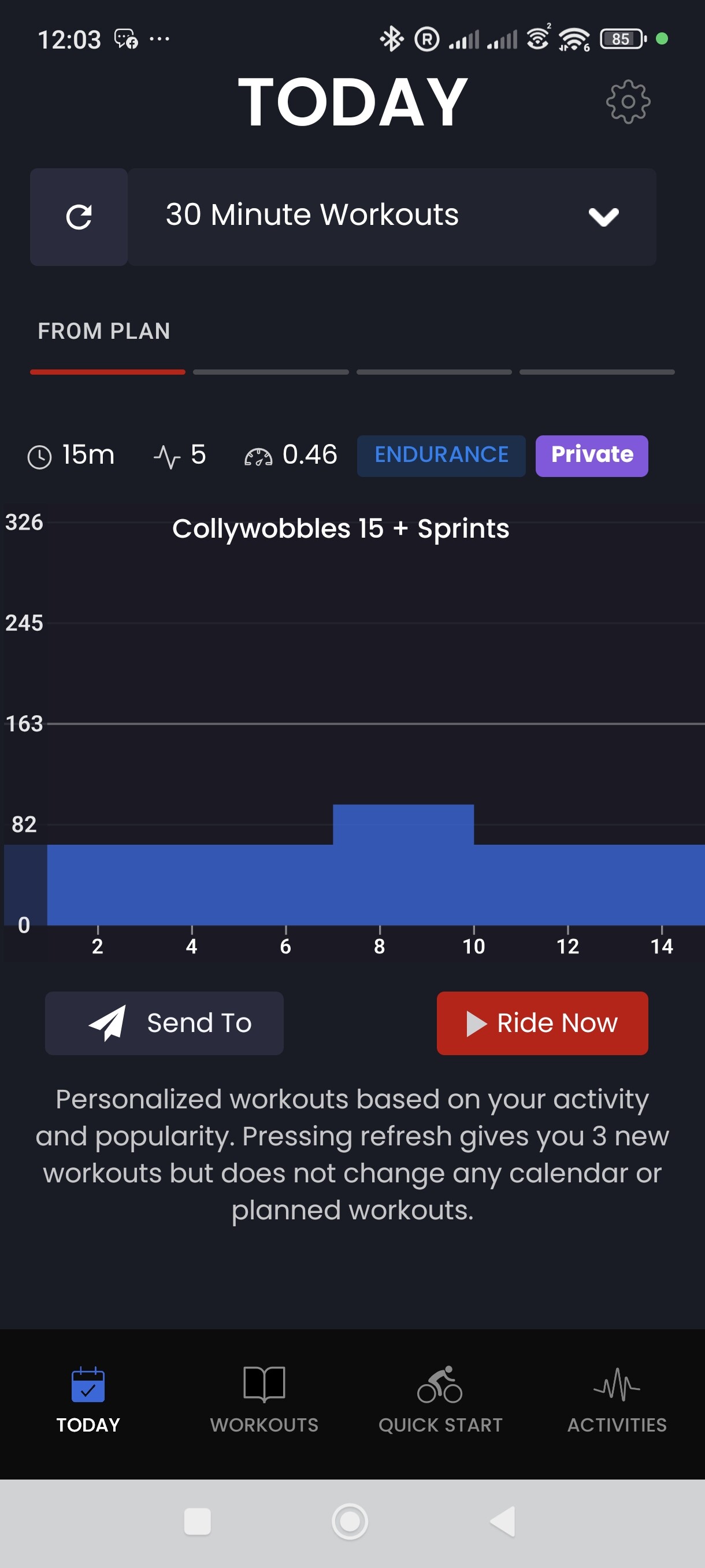Tap the ENDURANCE tag badge
The height and width of the screenshot is (1568, 705).
[441, 455]
